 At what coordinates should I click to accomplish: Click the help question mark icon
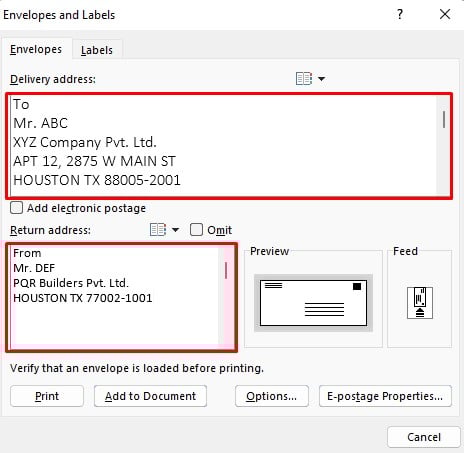[x=400, y=14]
